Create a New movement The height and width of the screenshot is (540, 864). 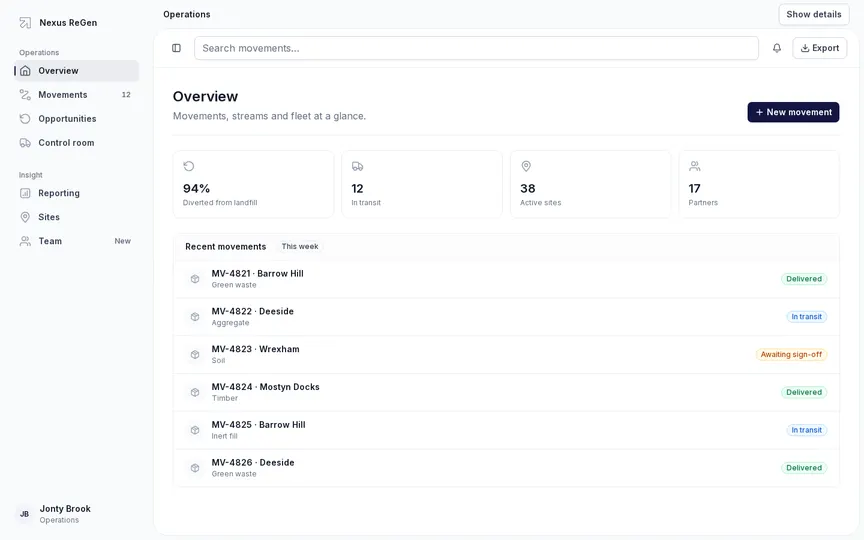[x=793, y=112]
